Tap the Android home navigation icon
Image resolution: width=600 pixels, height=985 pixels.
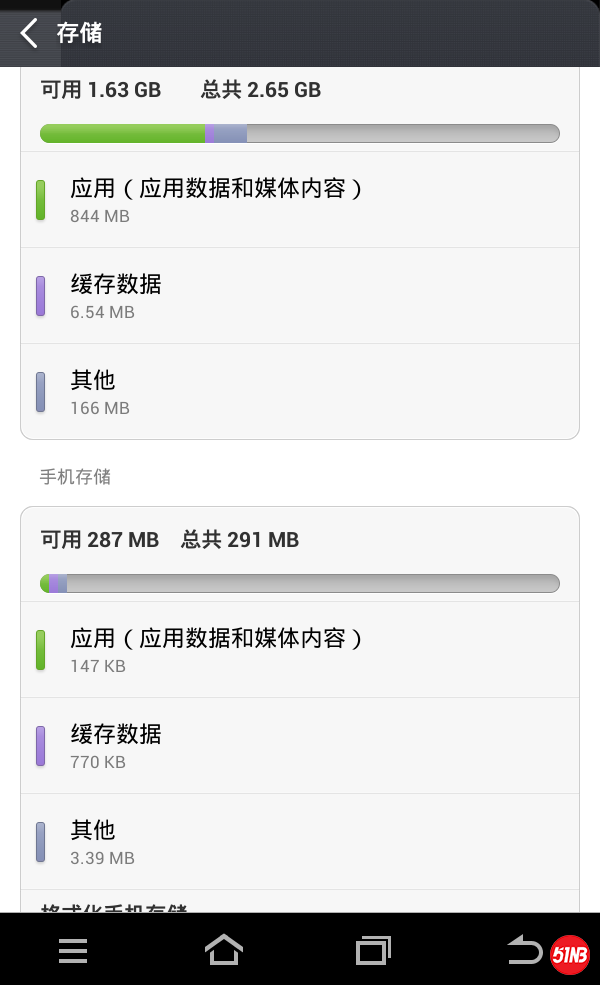[x=224, y=950]
